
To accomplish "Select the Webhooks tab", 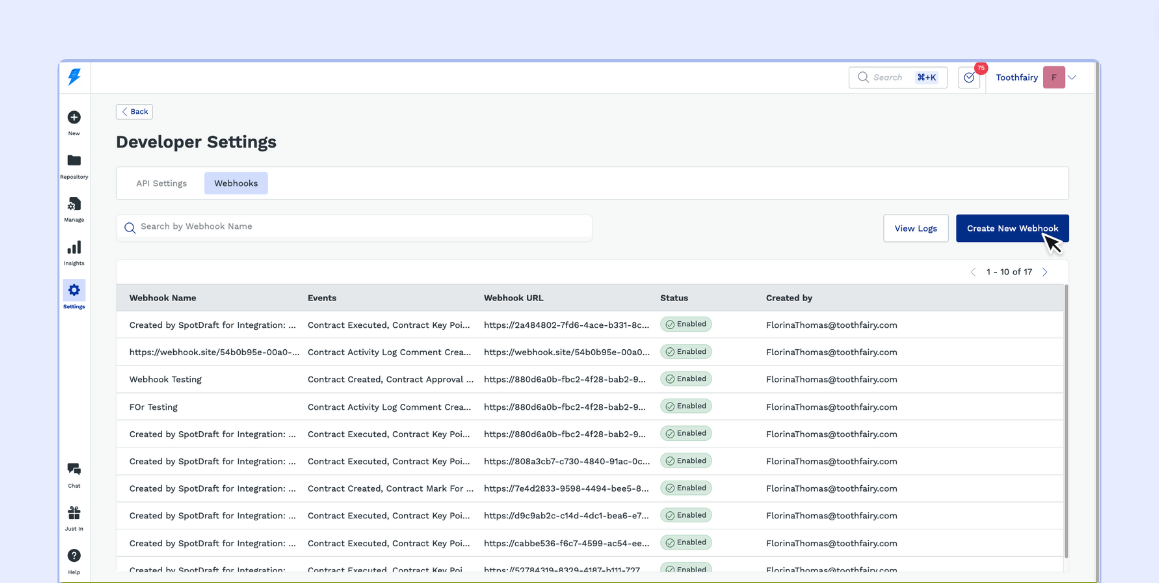I will tap(236, 183).
